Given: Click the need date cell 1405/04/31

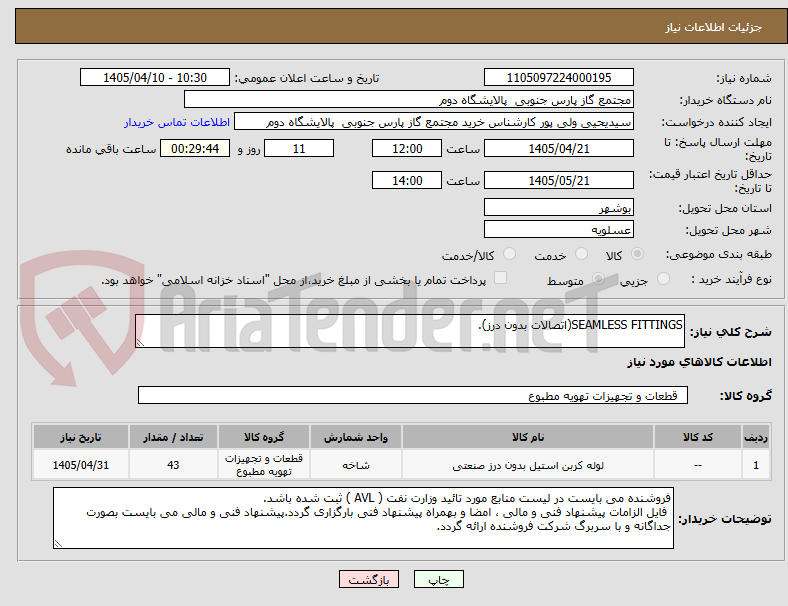Looking at the screenshot, I should coord(81,465).
